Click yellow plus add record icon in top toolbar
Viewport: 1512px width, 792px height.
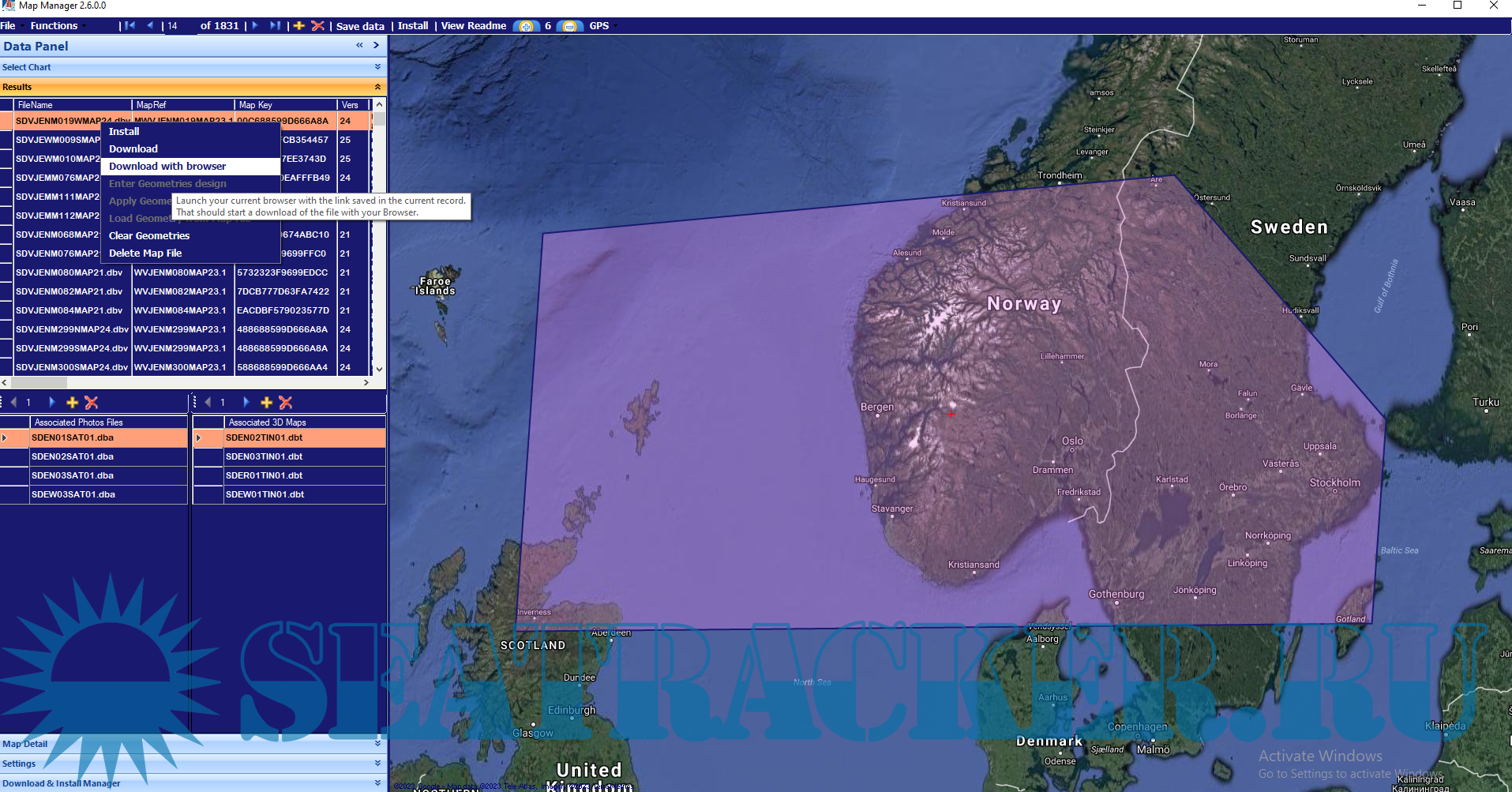(299, 26)
